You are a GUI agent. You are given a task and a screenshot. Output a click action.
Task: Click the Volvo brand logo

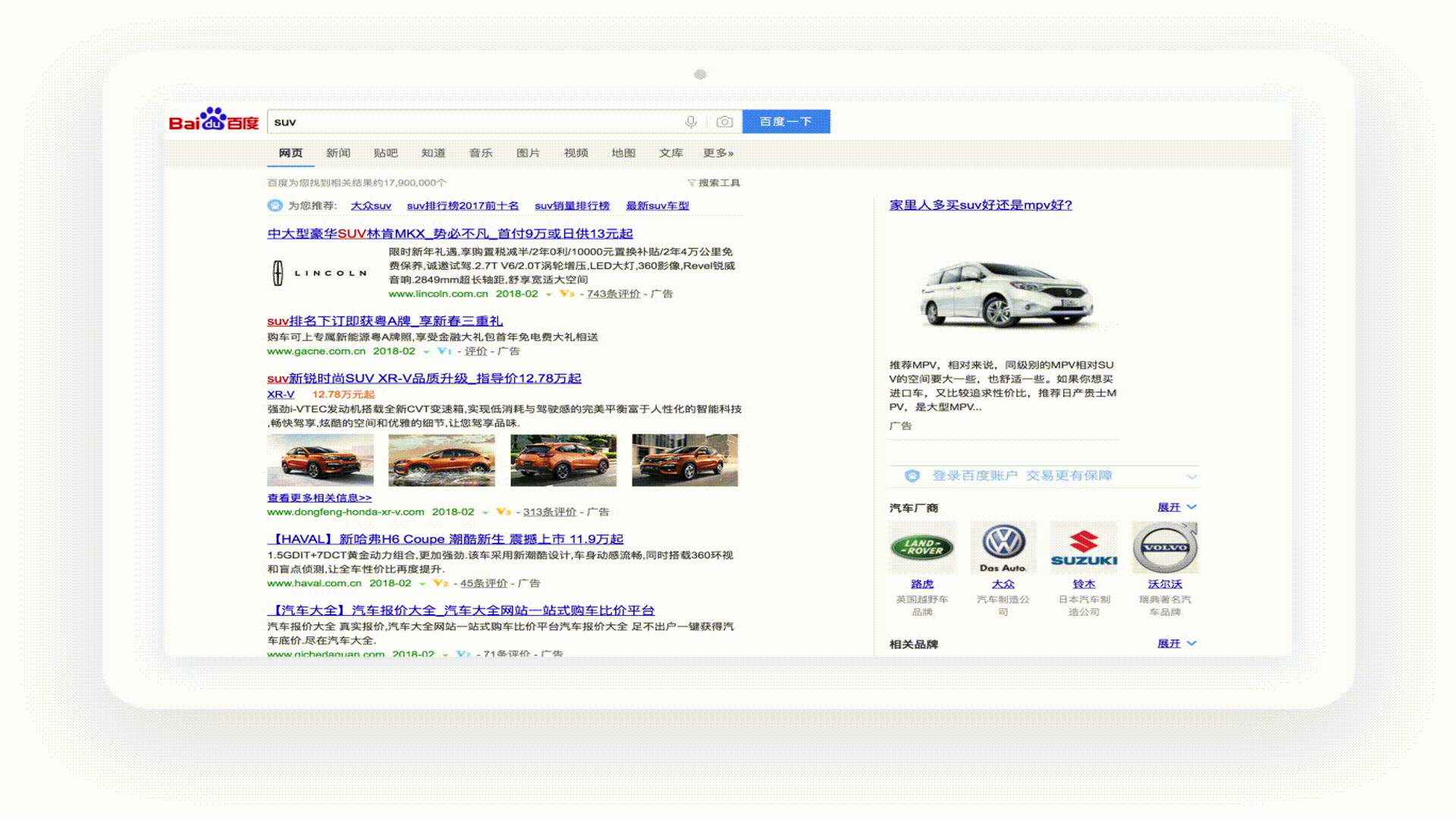point(1165,548)
